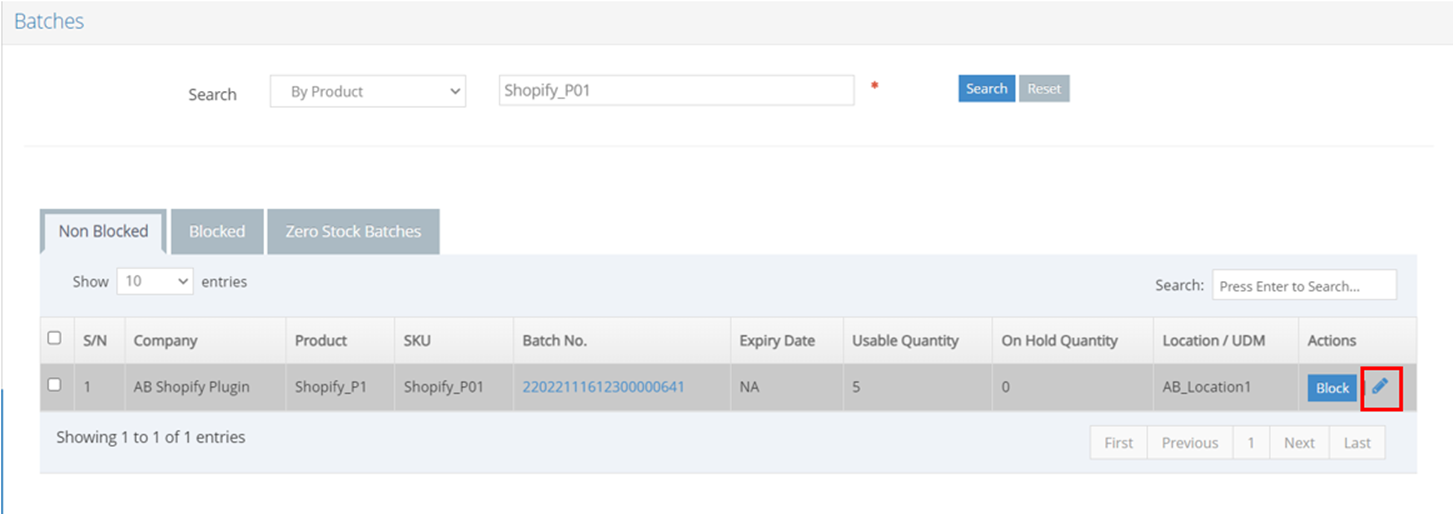The height and width of the screenshot is (514, 1453).
Task: Go to the Previous pagination page
Action: 1190,443
